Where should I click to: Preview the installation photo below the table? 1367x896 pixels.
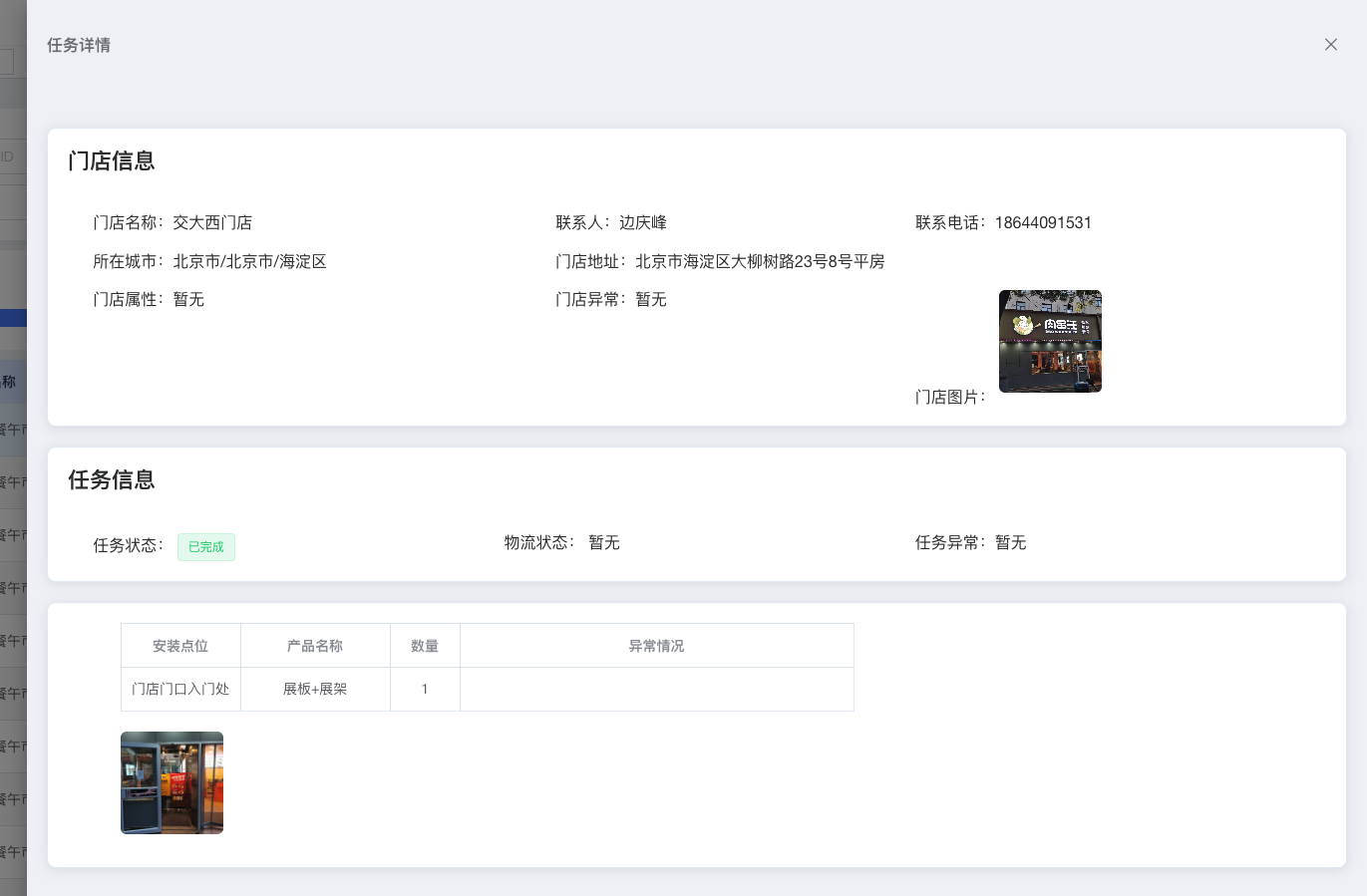point(171,782)
